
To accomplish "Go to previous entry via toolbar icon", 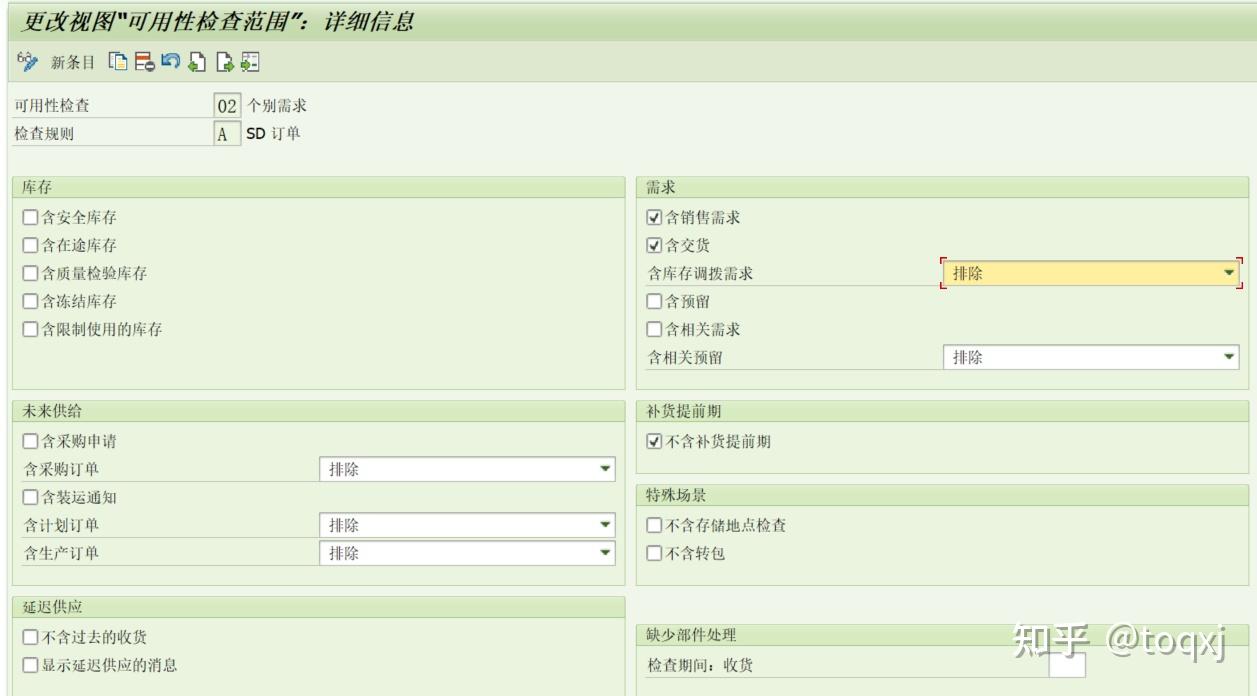I will (196, 63).
